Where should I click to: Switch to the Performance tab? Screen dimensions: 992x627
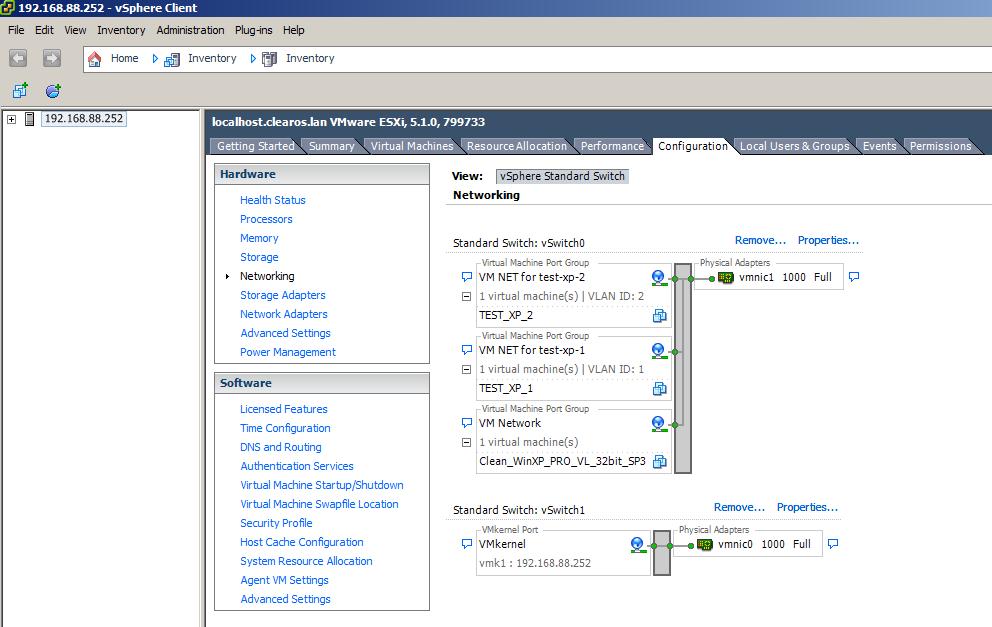pos(612,146)
